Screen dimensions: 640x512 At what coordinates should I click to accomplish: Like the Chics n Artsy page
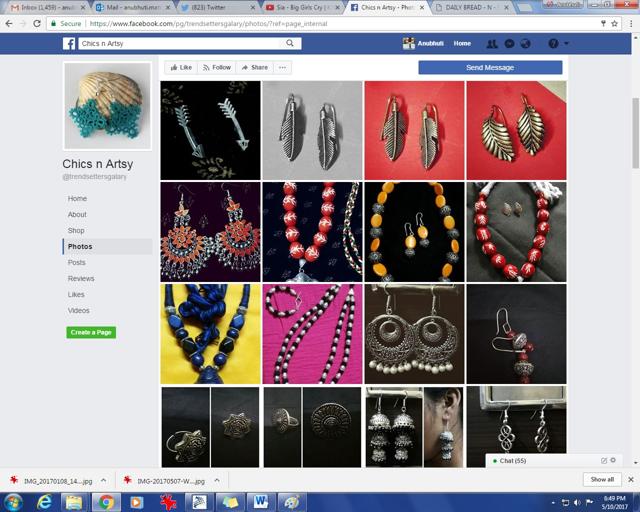[x=181, y=67]
